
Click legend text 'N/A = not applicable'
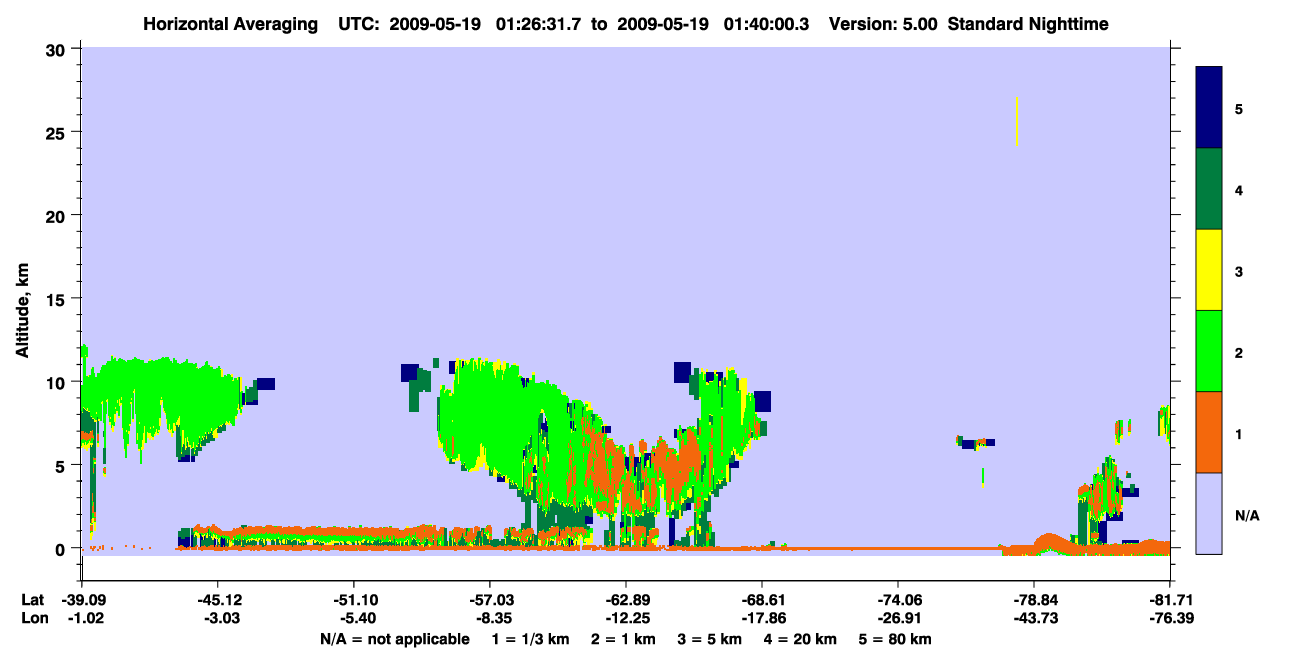point(395,639)
